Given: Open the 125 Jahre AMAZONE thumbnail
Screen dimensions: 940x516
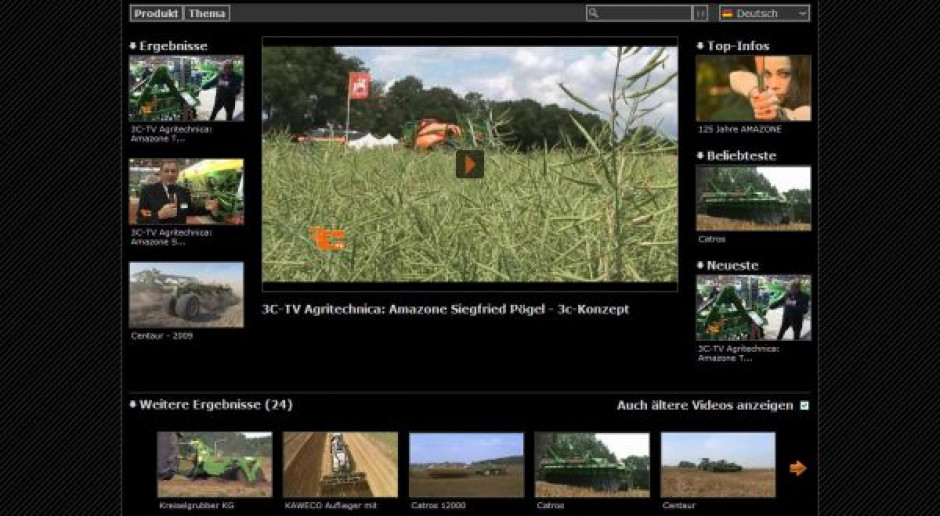Looking at the screenshot, I should [754, 88].
